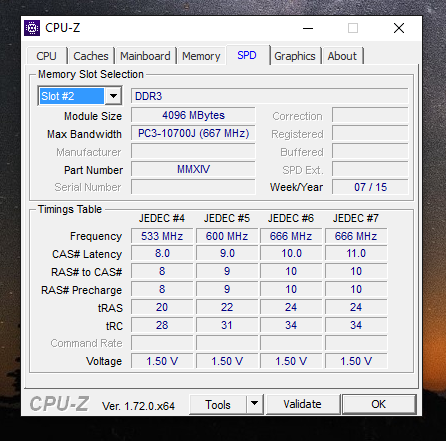Viewport: 446px width, 441px height.
Task: Click the 8.0 CAS# Latency cell
Action: click(x=162, y=253)
